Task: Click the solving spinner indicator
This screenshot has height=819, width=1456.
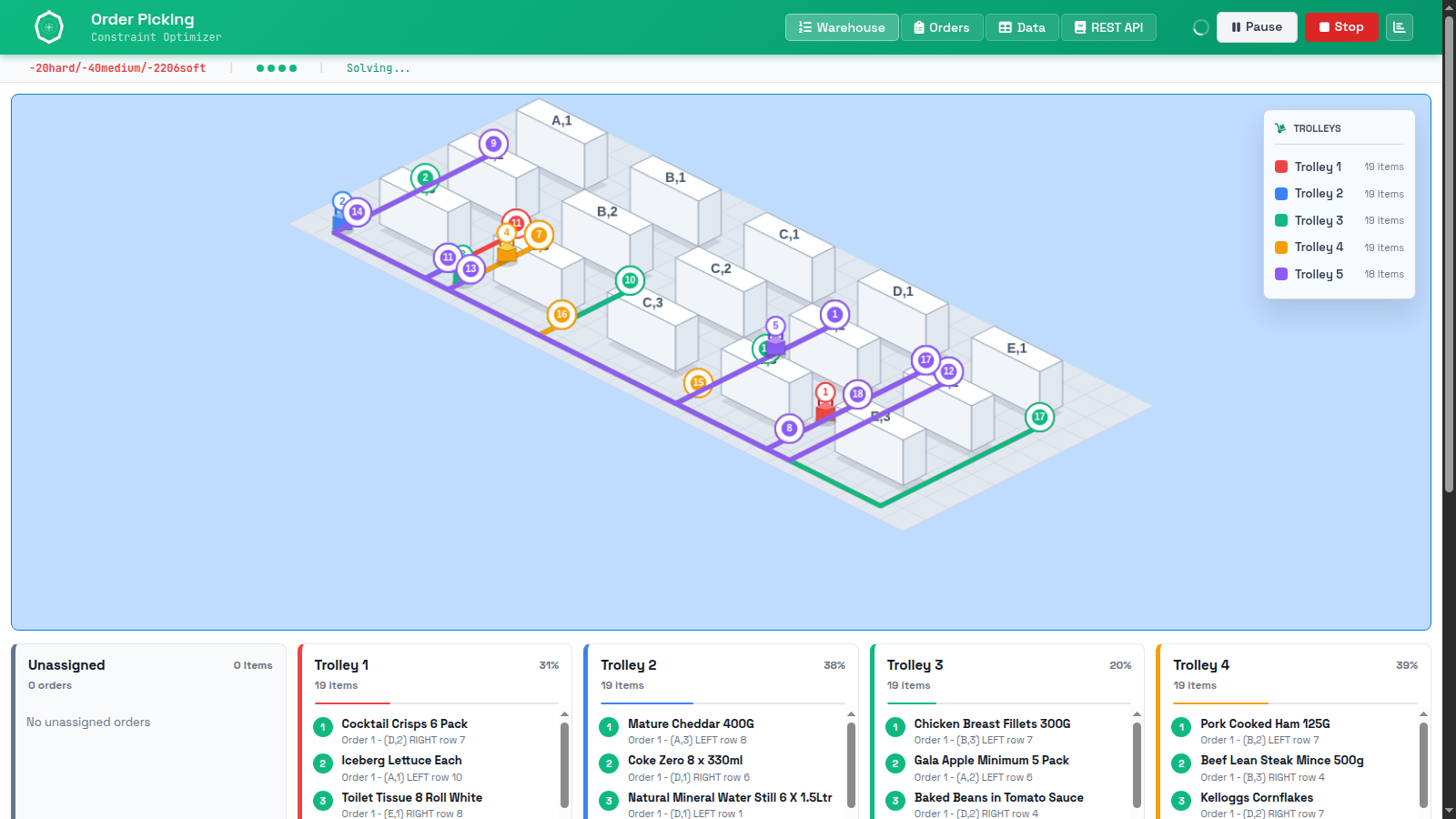Action: 1200,27
